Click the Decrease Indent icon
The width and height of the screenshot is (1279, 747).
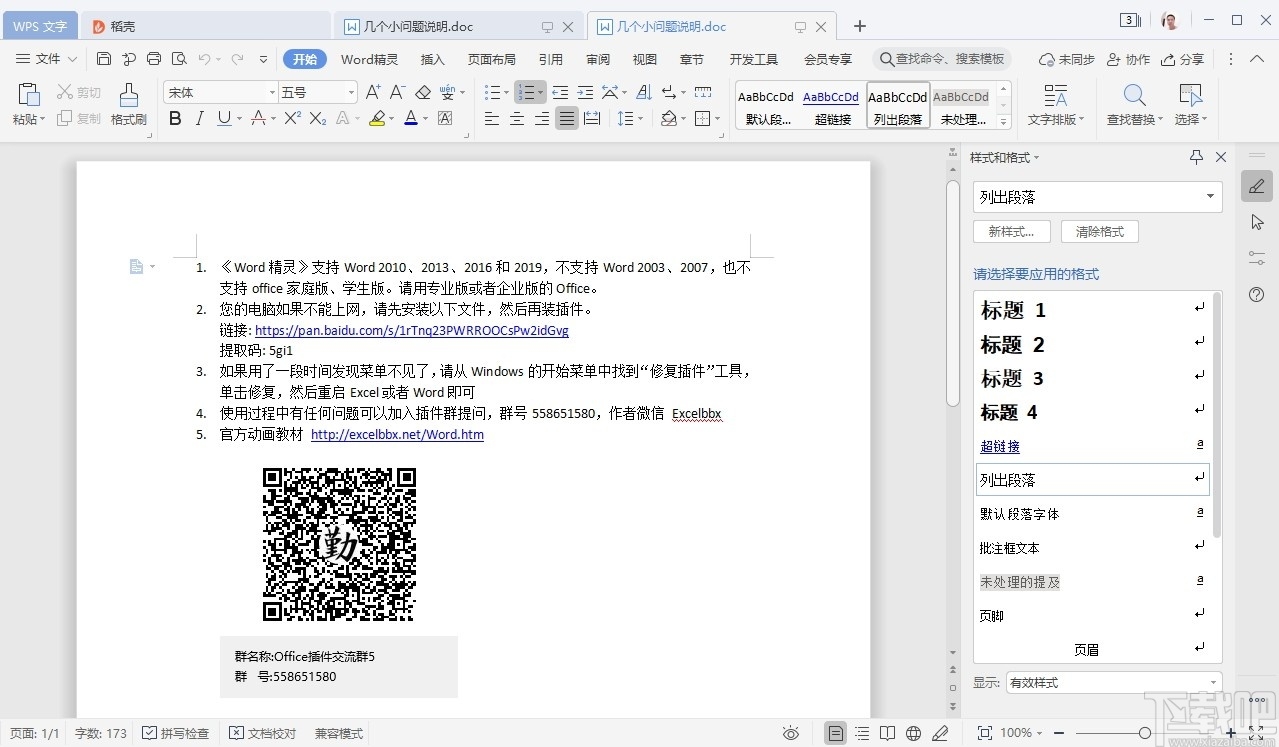tap(560, 92)
